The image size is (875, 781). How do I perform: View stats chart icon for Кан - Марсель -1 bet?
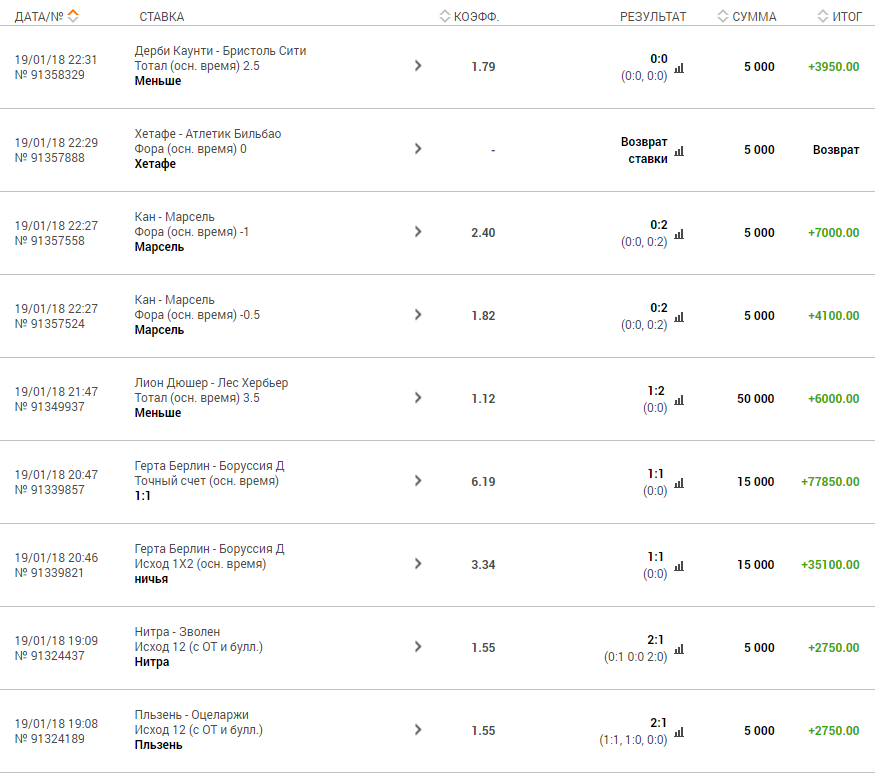pos(679,234)
